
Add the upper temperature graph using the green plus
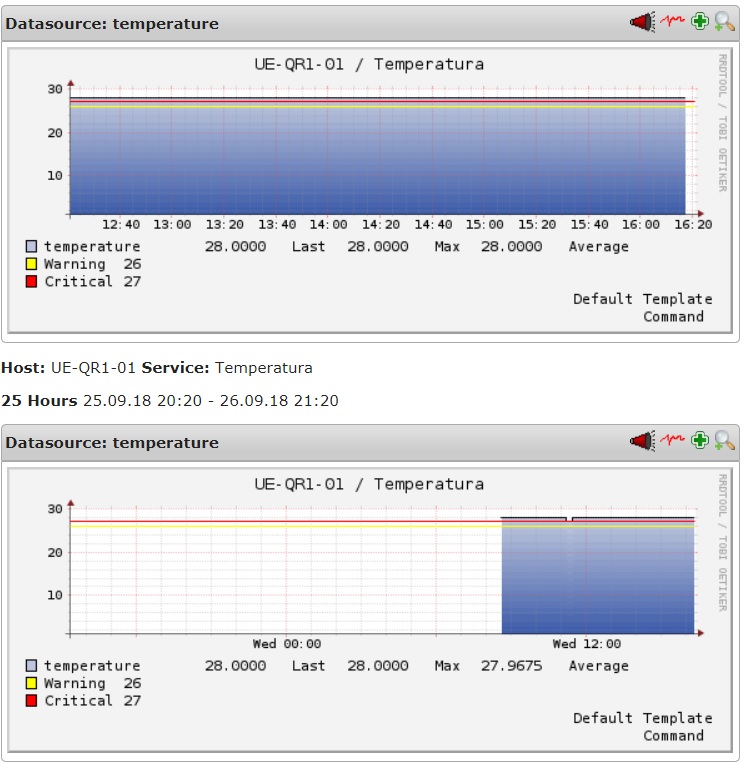(x=700, y=21)
